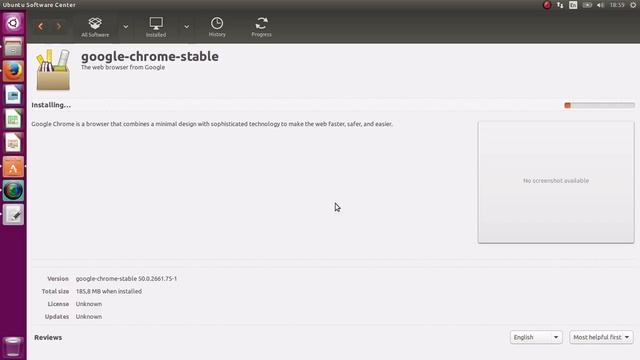
Task: Expand the All Software dropdown arrow
Action: pyautogui.click(x=126, y=27)
